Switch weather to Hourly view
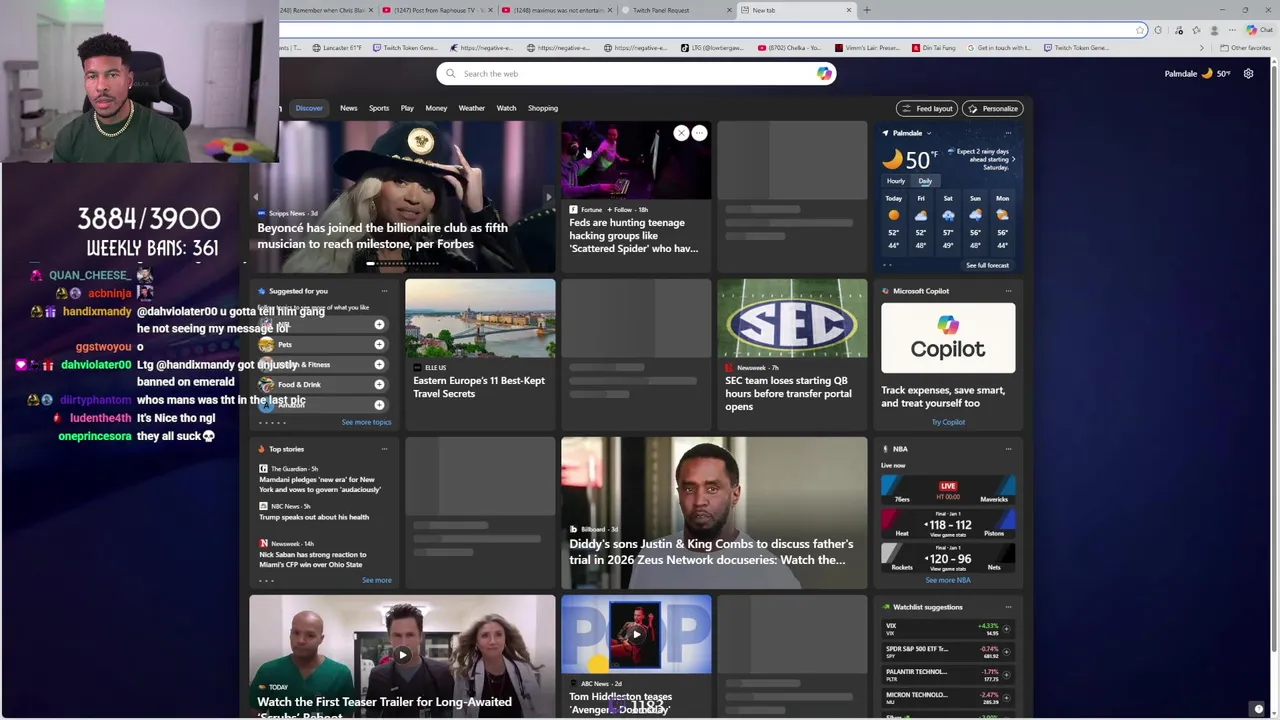 tap(896, 181)
